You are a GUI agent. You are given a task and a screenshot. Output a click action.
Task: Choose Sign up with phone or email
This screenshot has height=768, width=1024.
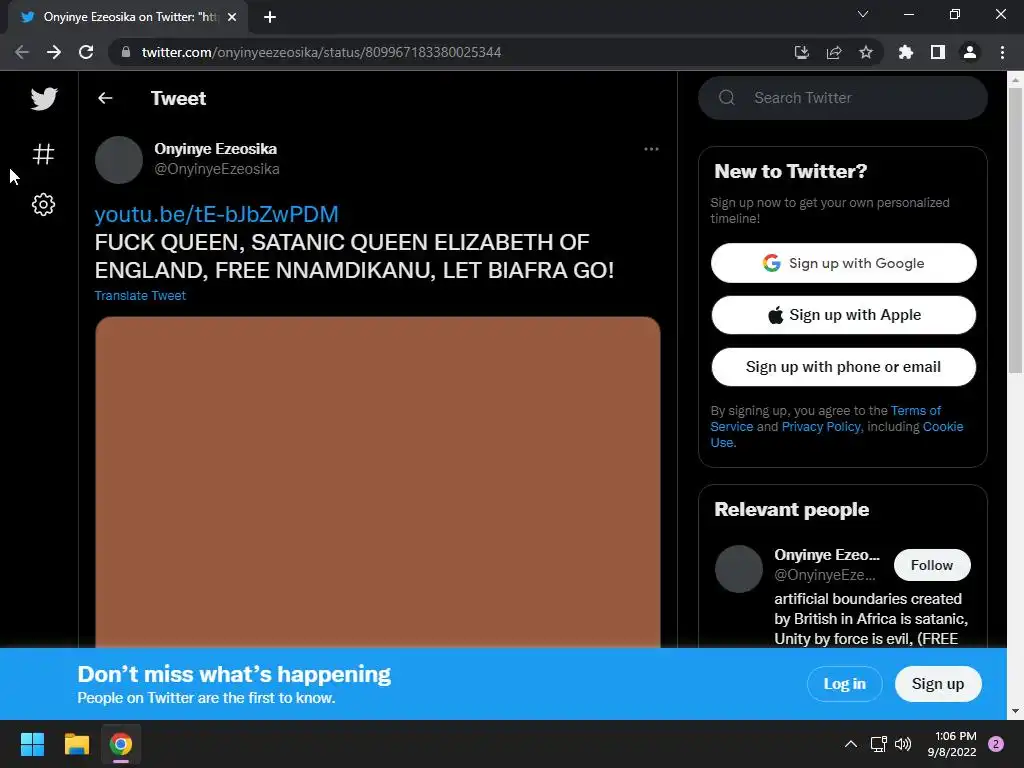tap(844, 367)
